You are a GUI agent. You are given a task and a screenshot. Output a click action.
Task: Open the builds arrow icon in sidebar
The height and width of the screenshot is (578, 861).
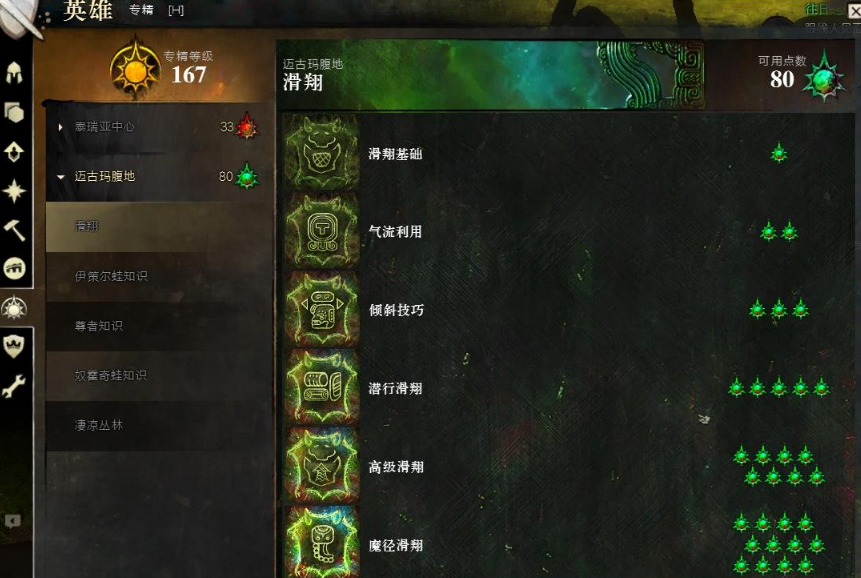(14, 152)
